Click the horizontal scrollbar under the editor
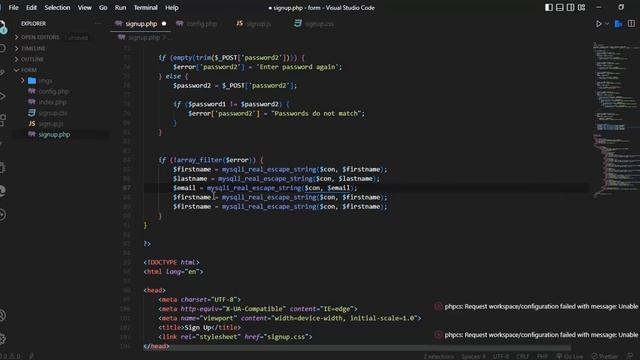Image resolution: width=640 pixels, height=360 pixels. 357,348
